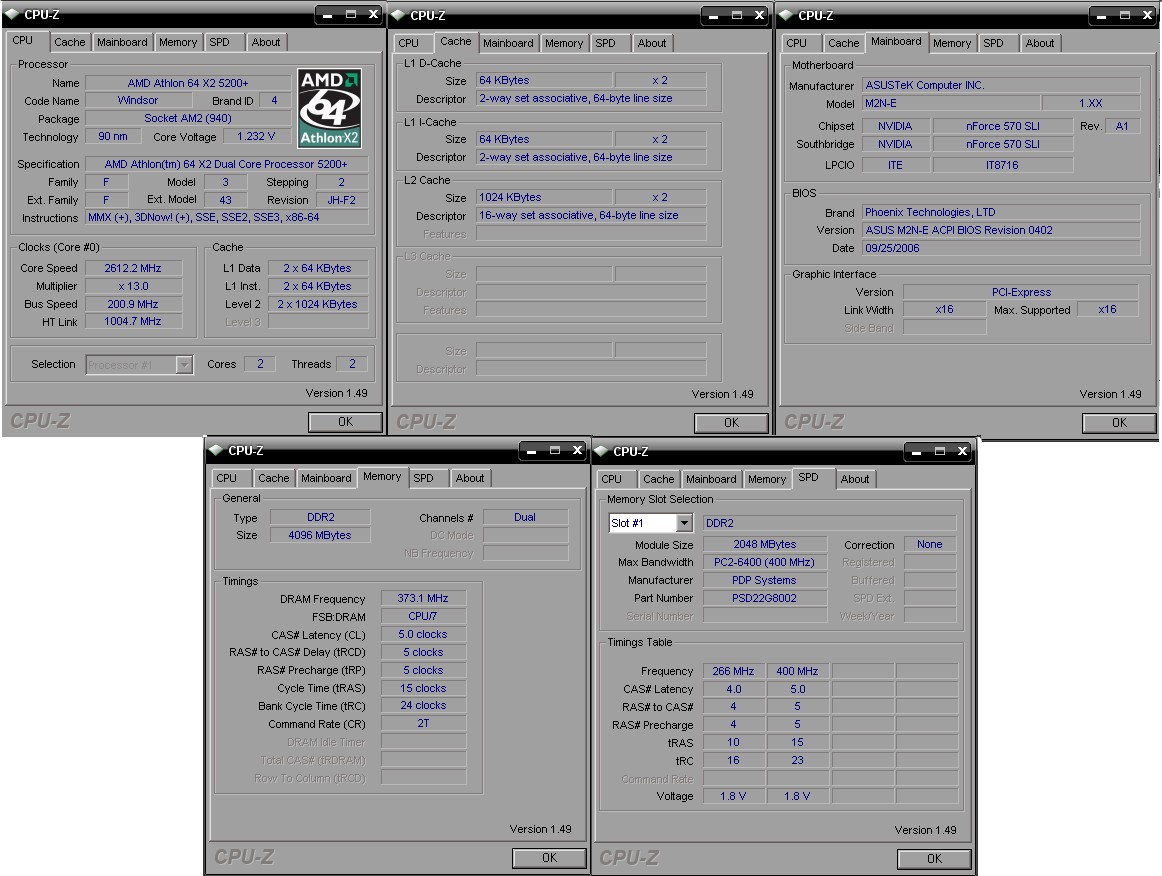Click L2 cache size '1024 KBytes'
This screenshot has height=876, width=1162.
tap(545, 197)
